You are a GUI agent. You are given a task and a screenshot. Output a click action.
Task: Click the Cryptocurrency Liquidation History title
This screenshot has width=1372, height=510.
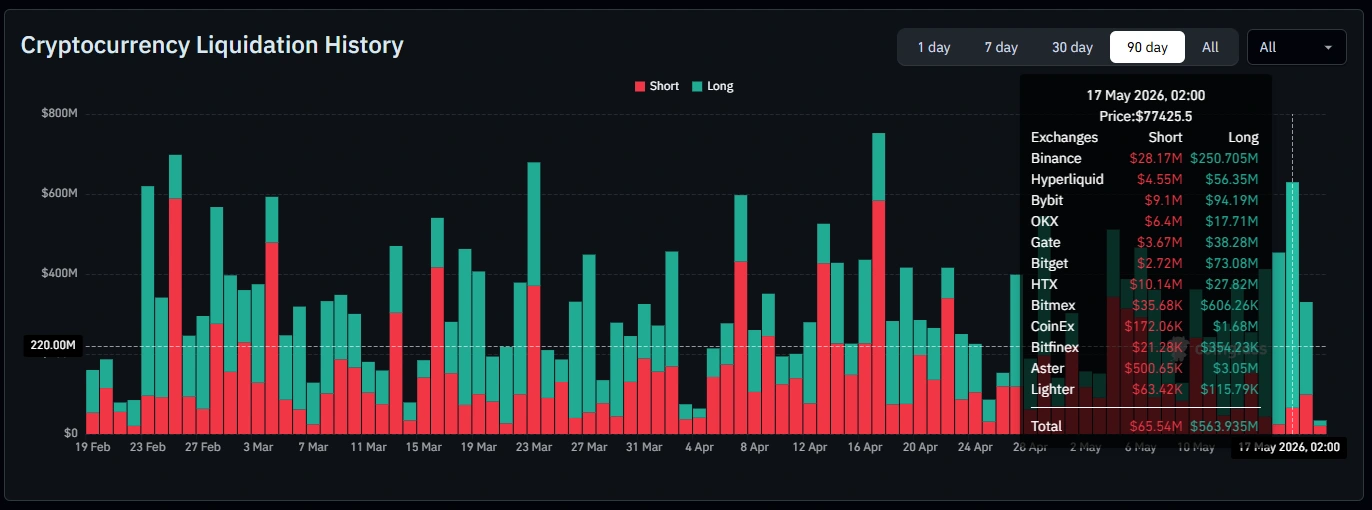[212, 45]
